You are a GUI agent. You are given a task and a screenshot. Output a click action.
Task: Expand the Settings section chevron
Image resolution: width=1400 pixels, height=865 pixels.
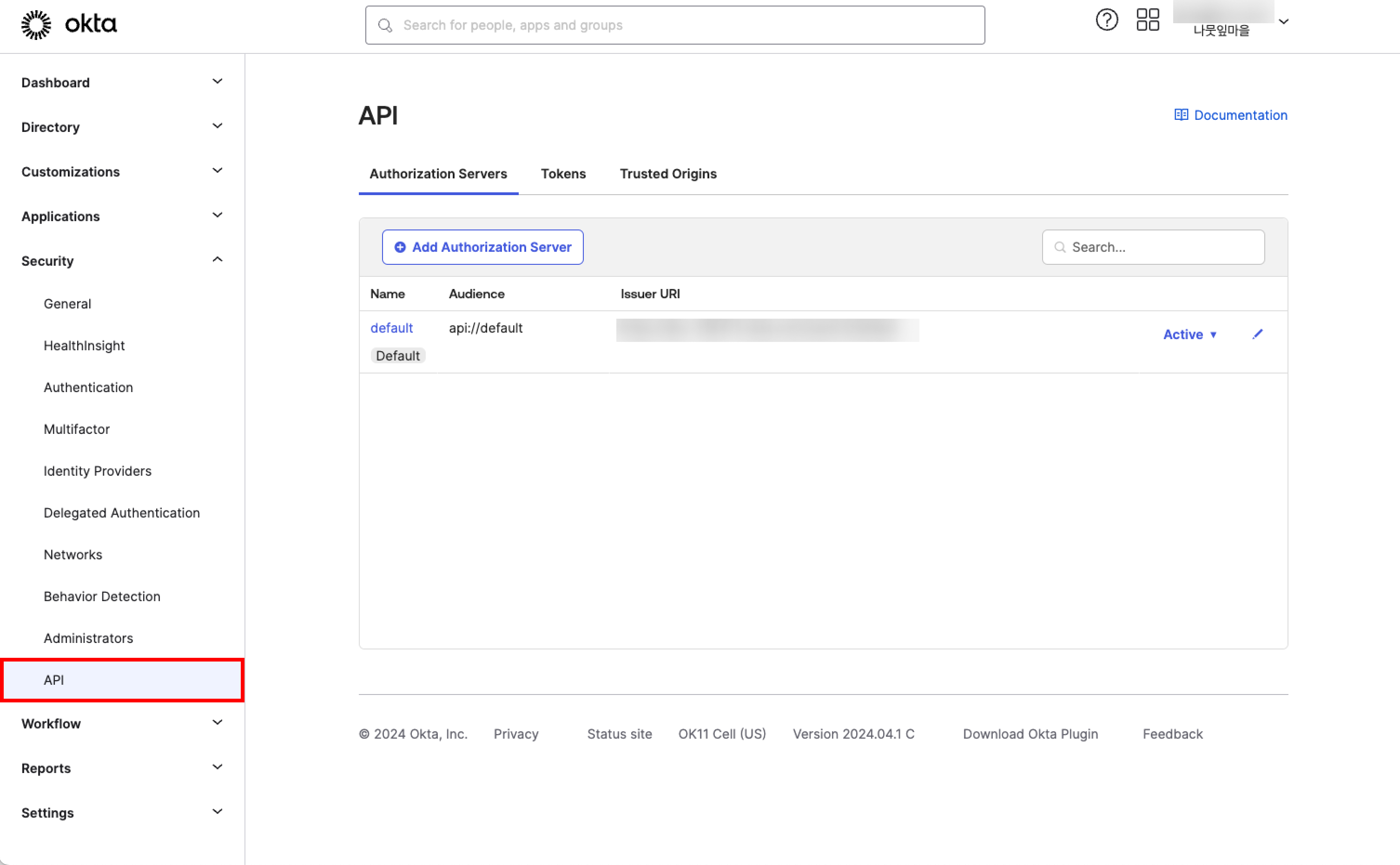point(218,812)
